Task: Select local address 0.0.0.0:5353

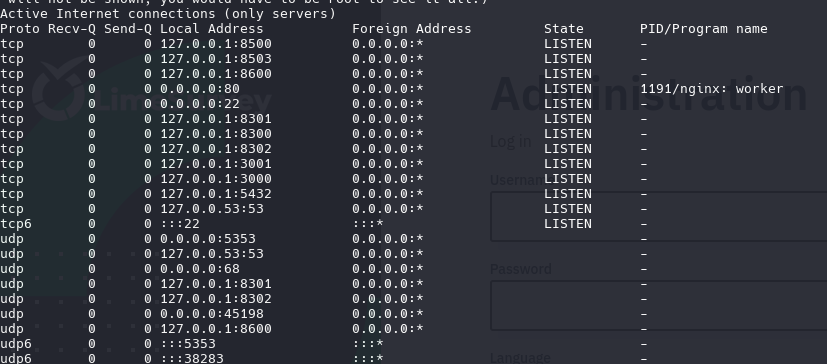Action: 208,239
